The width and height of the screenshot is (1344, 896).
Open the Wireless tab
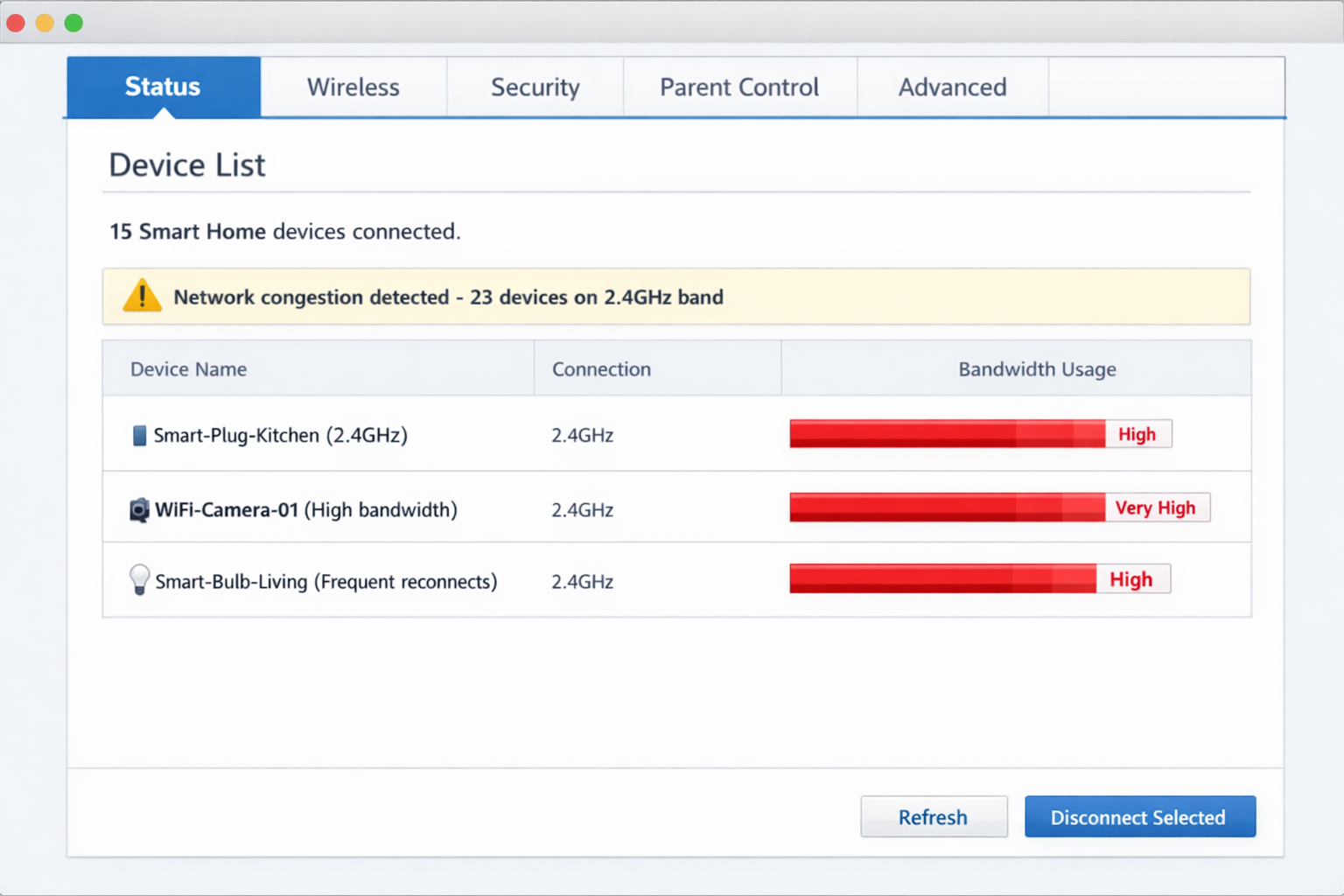pos(353,87)
